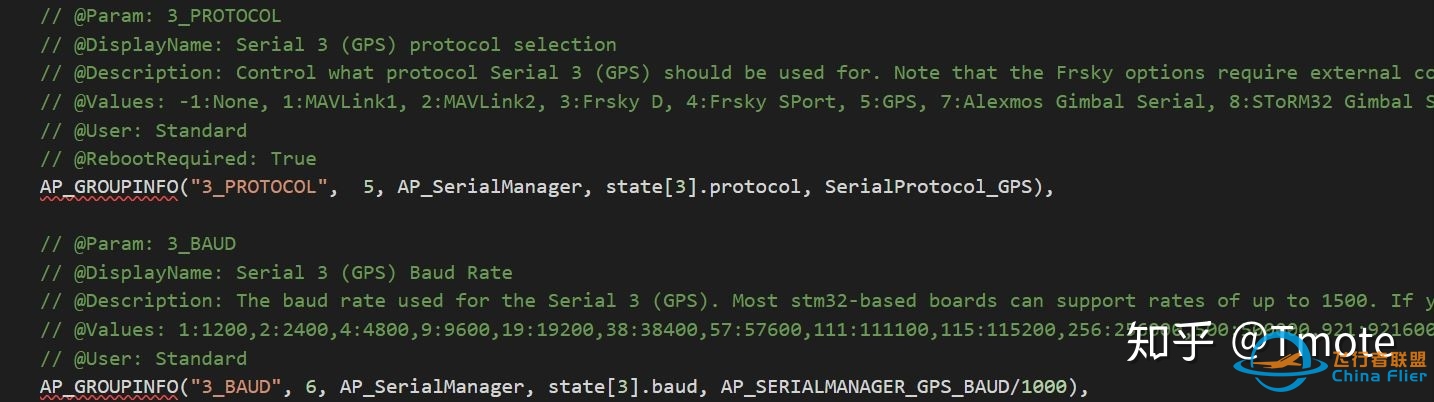Click "Serial 3 (GPS) Baud Rate" display name
This screenshot has width=1434, height=402.
(374, 272)
